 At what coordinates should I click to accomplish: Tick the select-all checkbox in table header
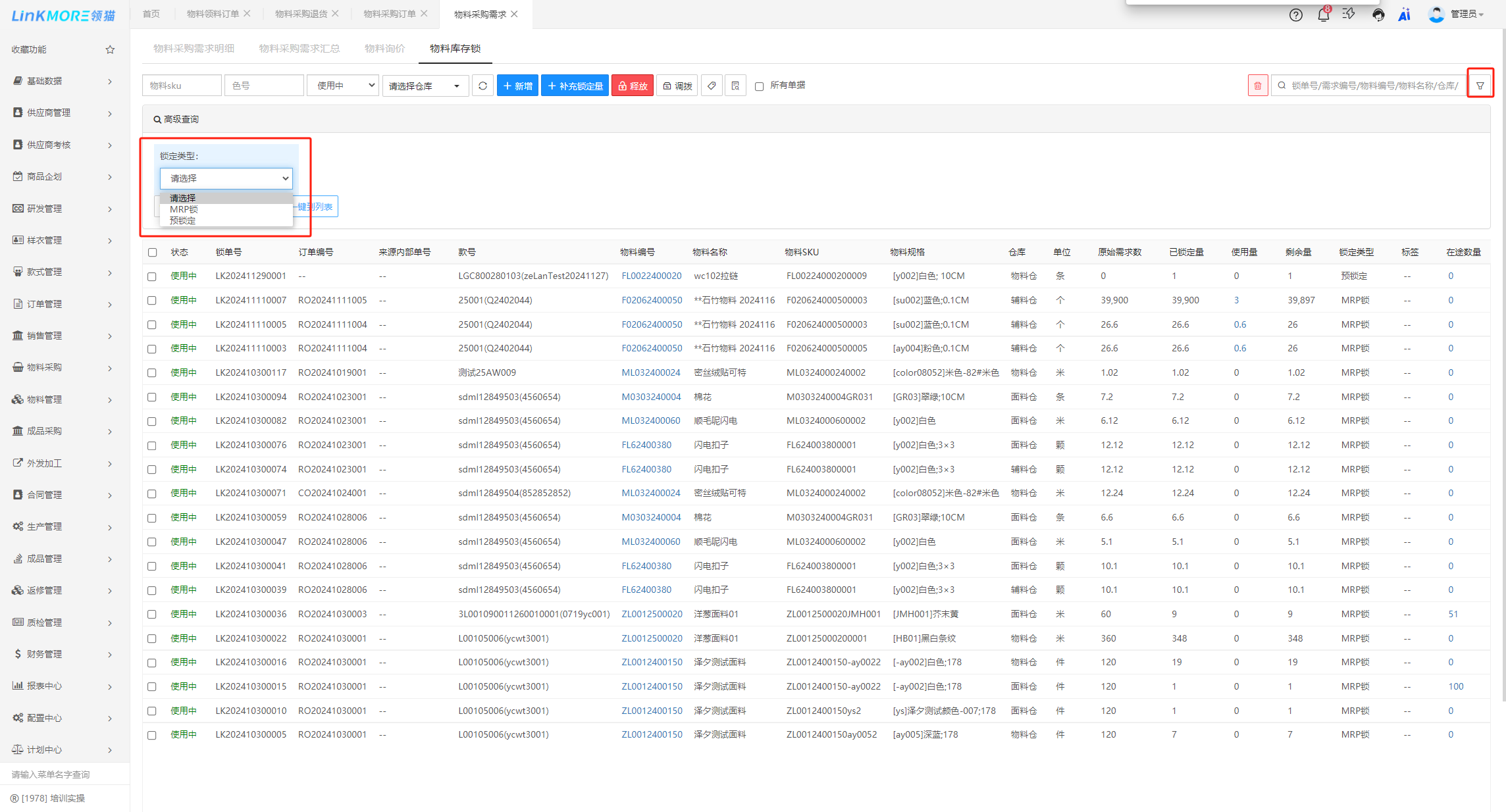[153, 252]
